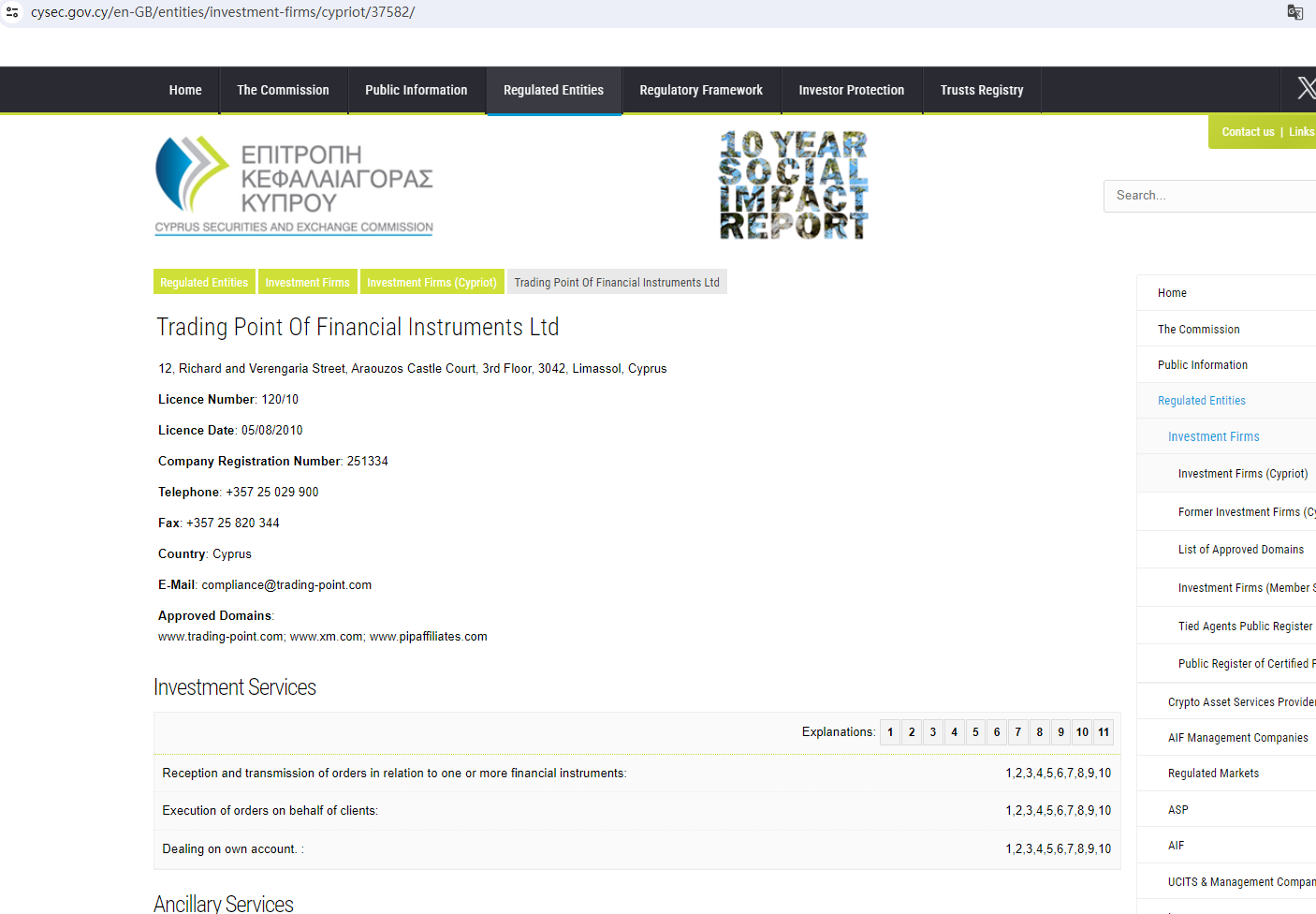Select the Regulated Entities top menu

coord(554,90)
